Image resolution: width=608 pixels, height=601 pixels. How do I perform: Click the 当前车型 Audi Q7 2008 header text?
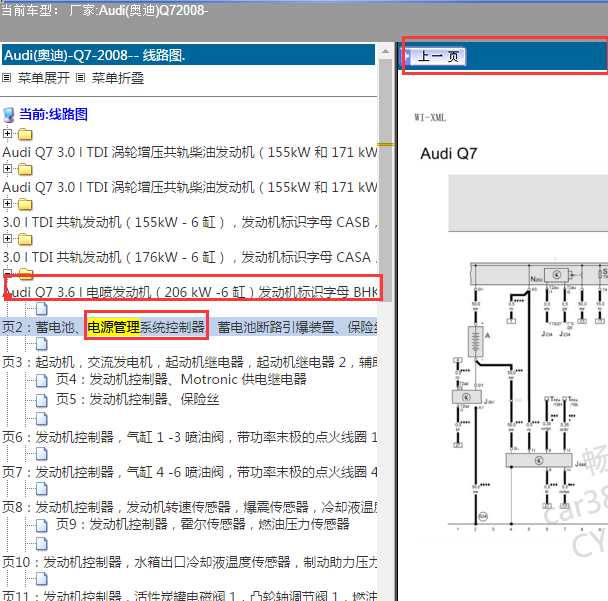pyautogui.click(x=105, y=10)
